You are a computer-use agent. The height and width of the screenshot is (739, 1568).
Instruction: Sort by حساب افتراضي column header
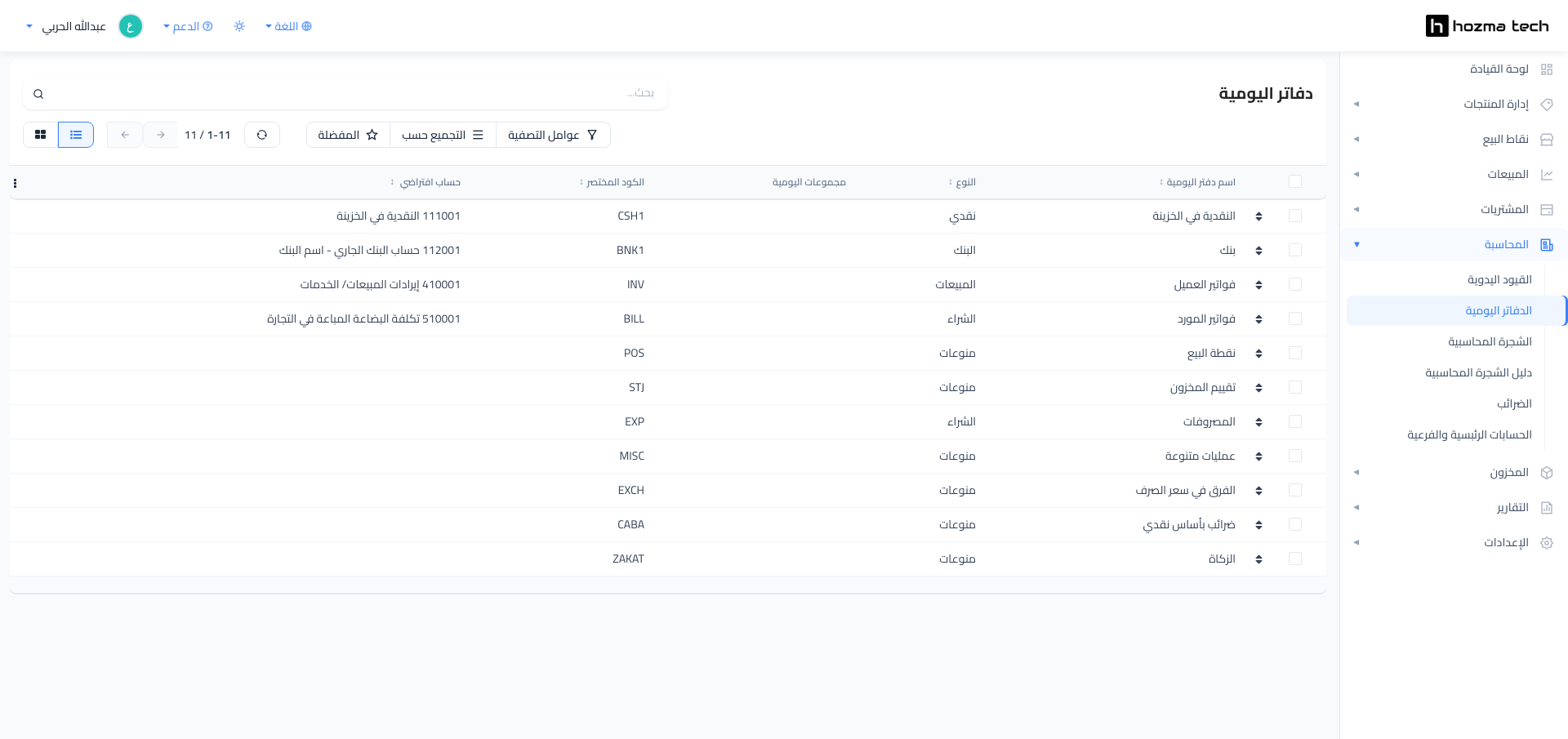pos(425,182)
